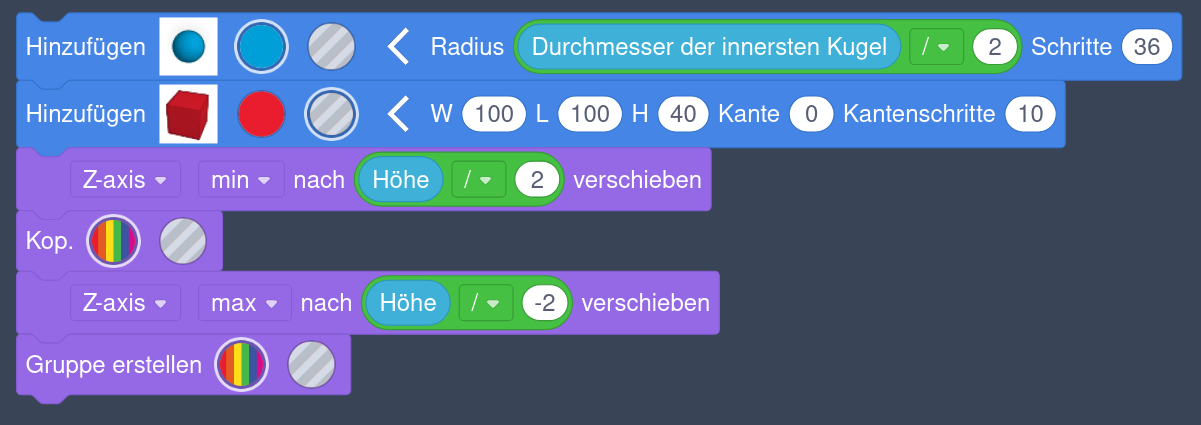This screenshot has width=1201, height=425.
Task: Select the red solid color circle
Action: tap(261, 114)
